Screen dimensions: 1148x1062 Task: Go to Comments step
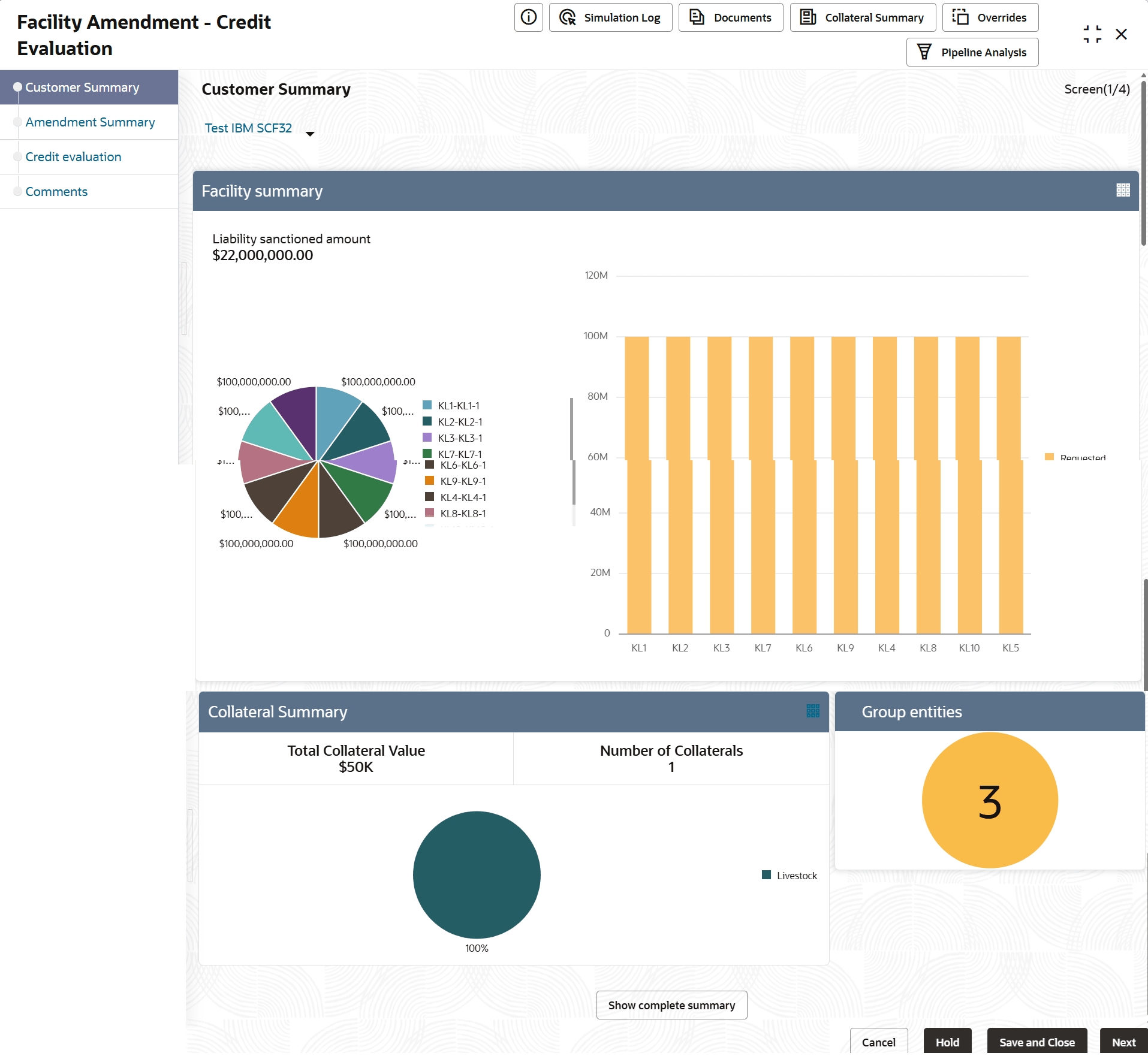[x=89, y=192]
